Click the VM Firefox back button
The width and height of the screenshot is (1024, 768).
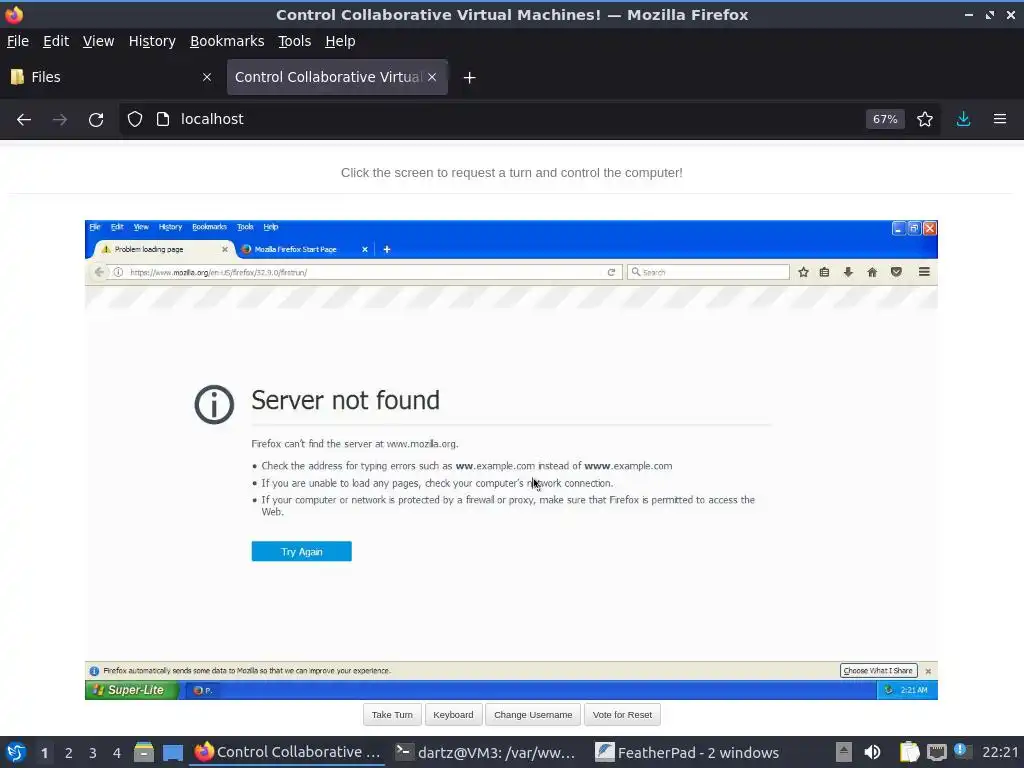coord(99,272)
